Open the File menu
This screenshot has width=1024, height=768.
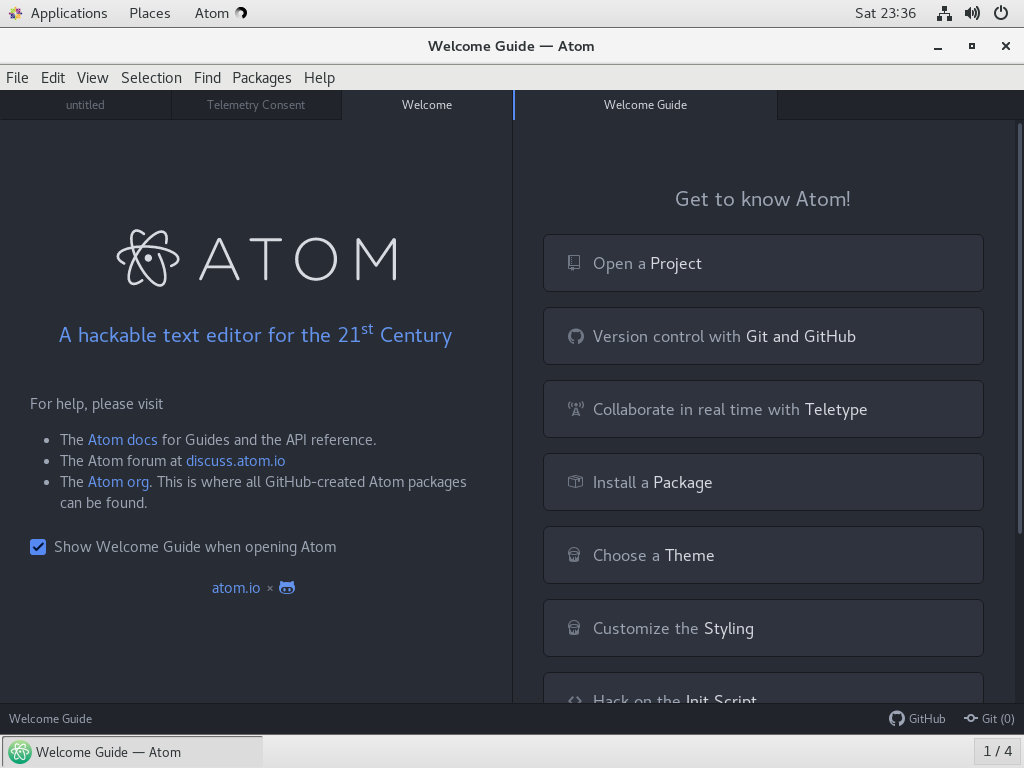pos(17,78)
